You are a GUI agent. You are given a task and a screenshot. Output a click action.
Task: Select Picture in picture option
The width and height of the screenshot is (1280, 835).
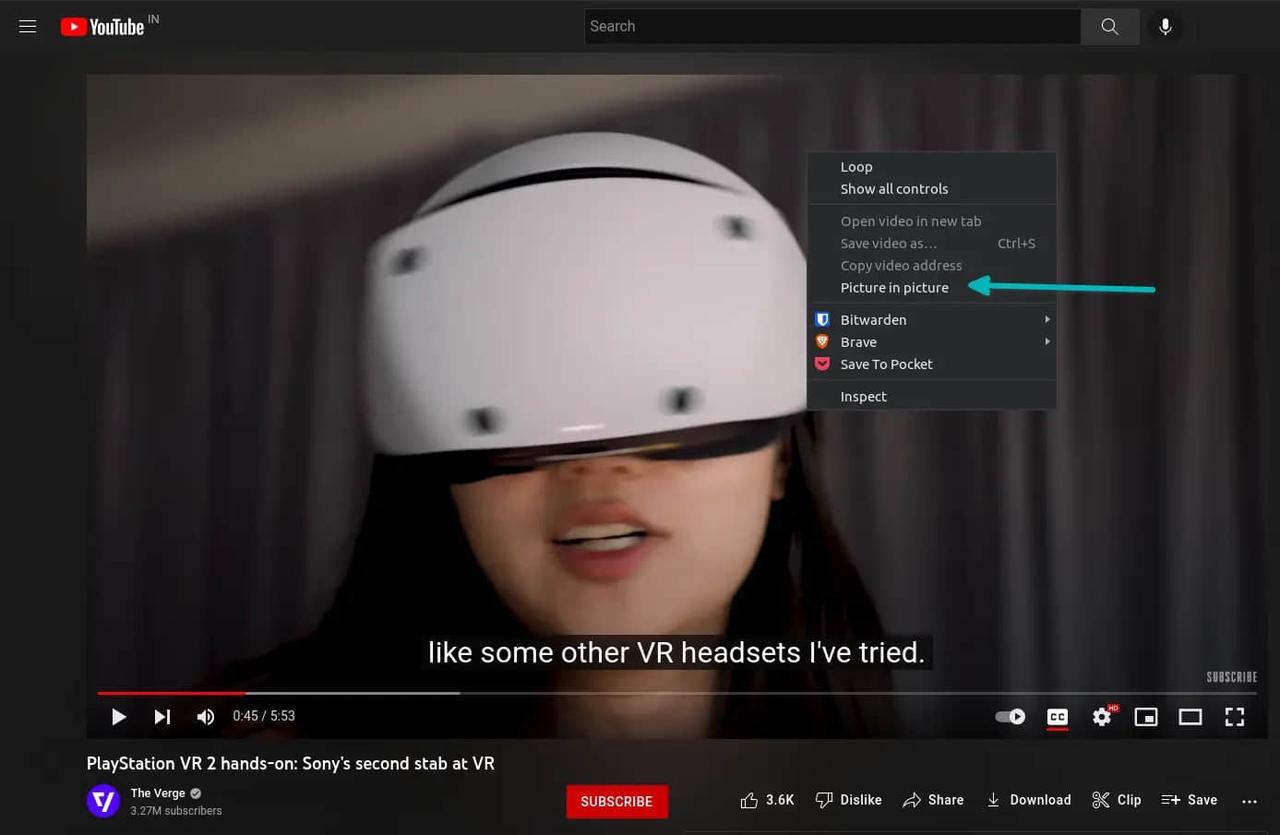pos(894,288)
